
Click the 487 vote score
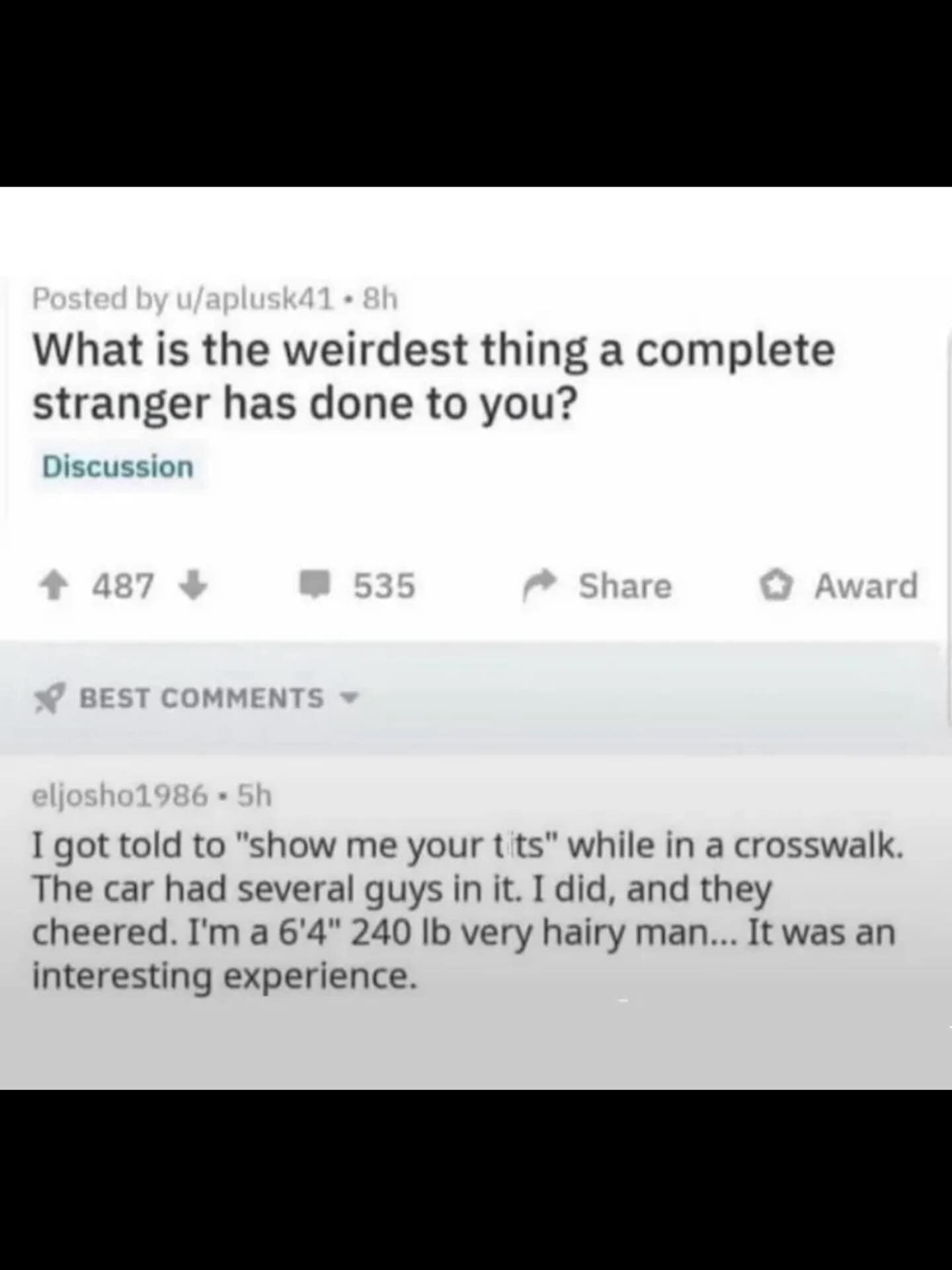coord(123,585)
